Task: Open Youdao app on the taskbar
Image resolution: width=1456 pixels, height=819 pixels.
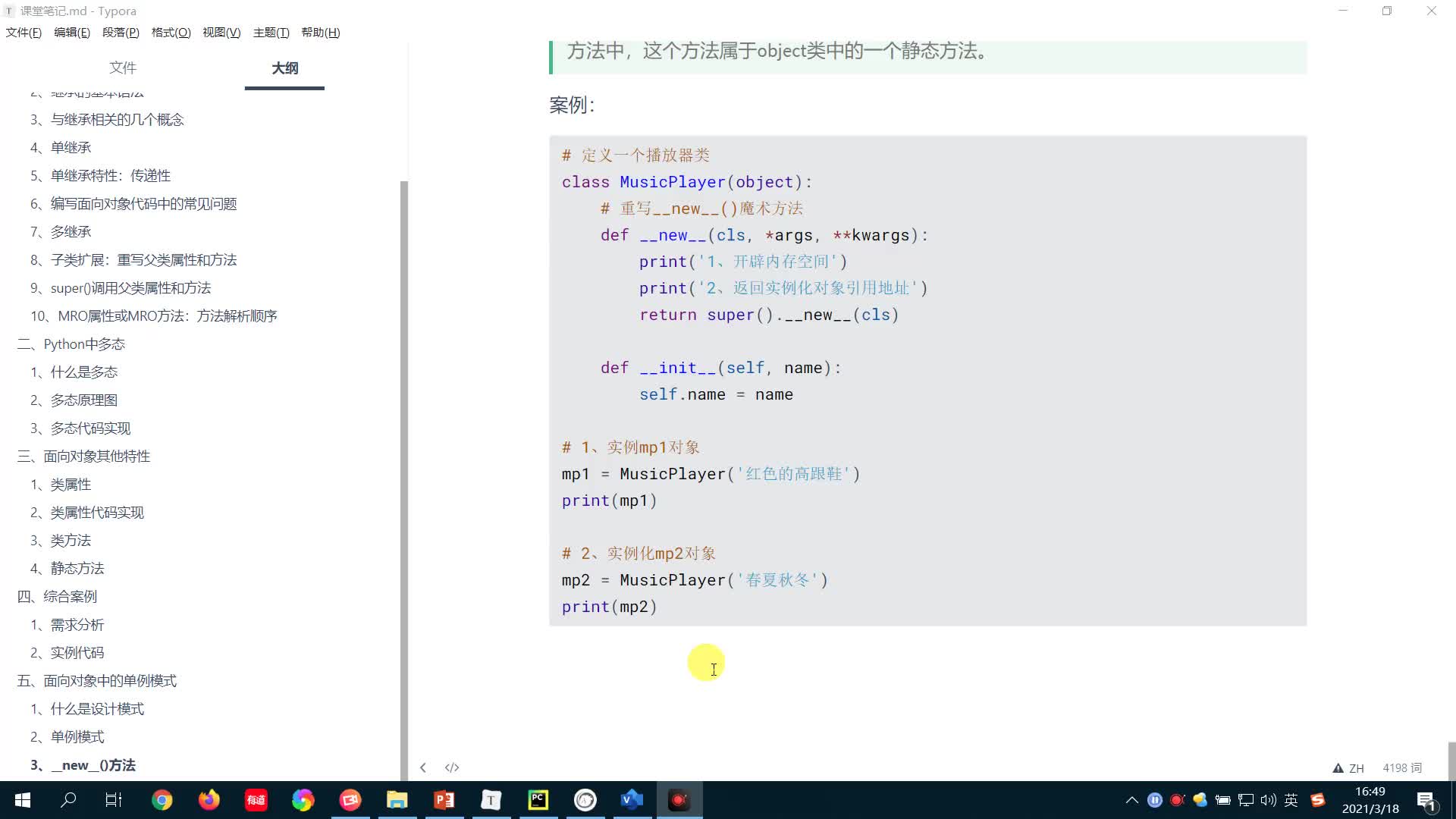Action: [x=256, y=800]
